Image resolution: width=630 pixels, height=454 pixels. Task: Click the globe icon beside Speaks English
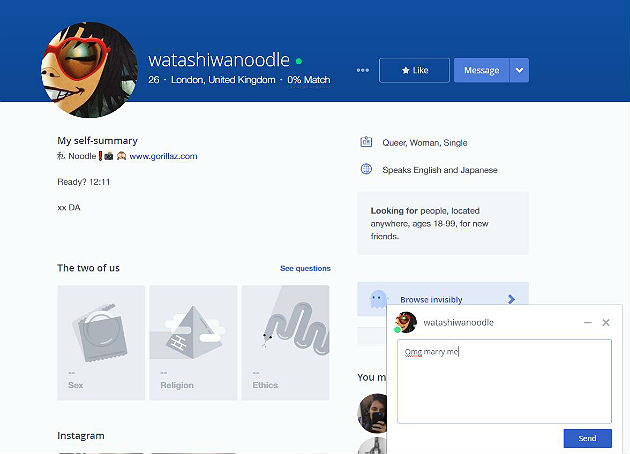point(366,169)
